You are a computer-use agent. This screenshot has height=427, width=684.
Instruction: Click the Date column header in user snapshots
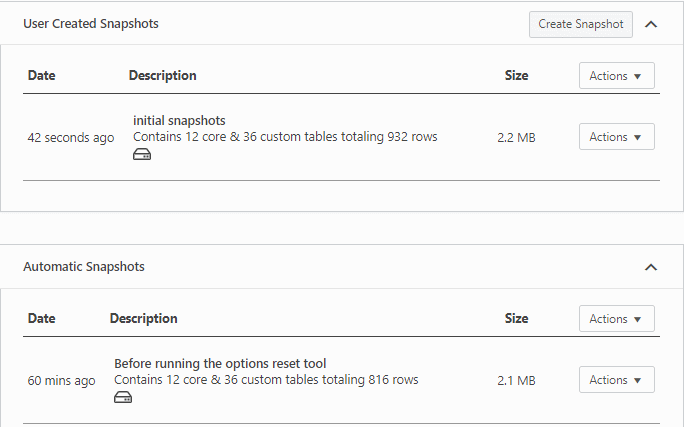click(41, 76)
